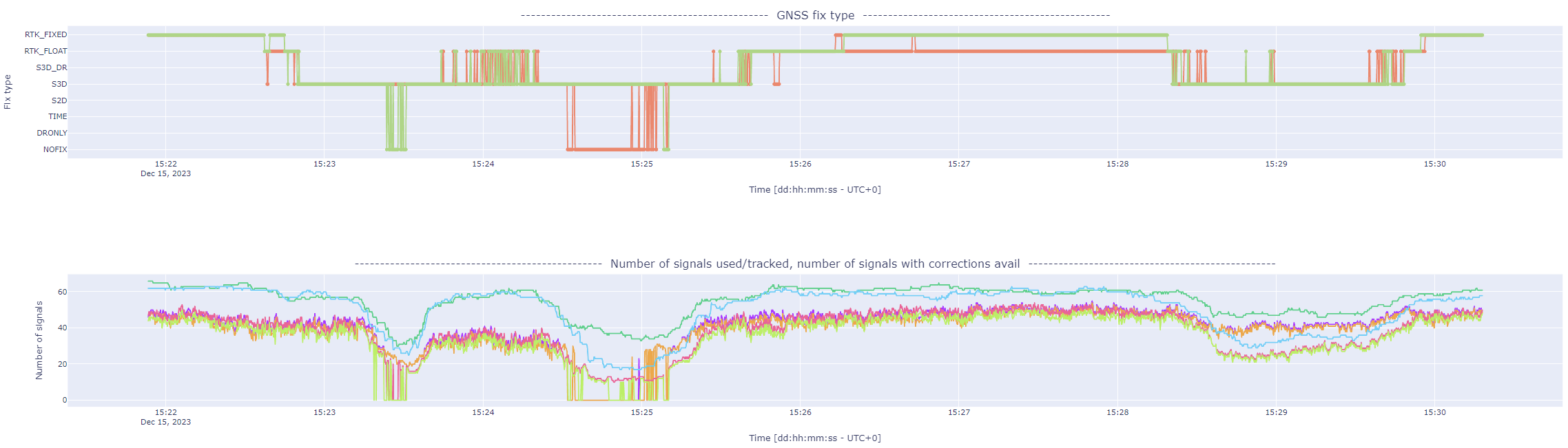The height and width of the screenshot is (448, 1568).
Task: Select the 15:30 tick on the signals chart
Action: 1435,412
